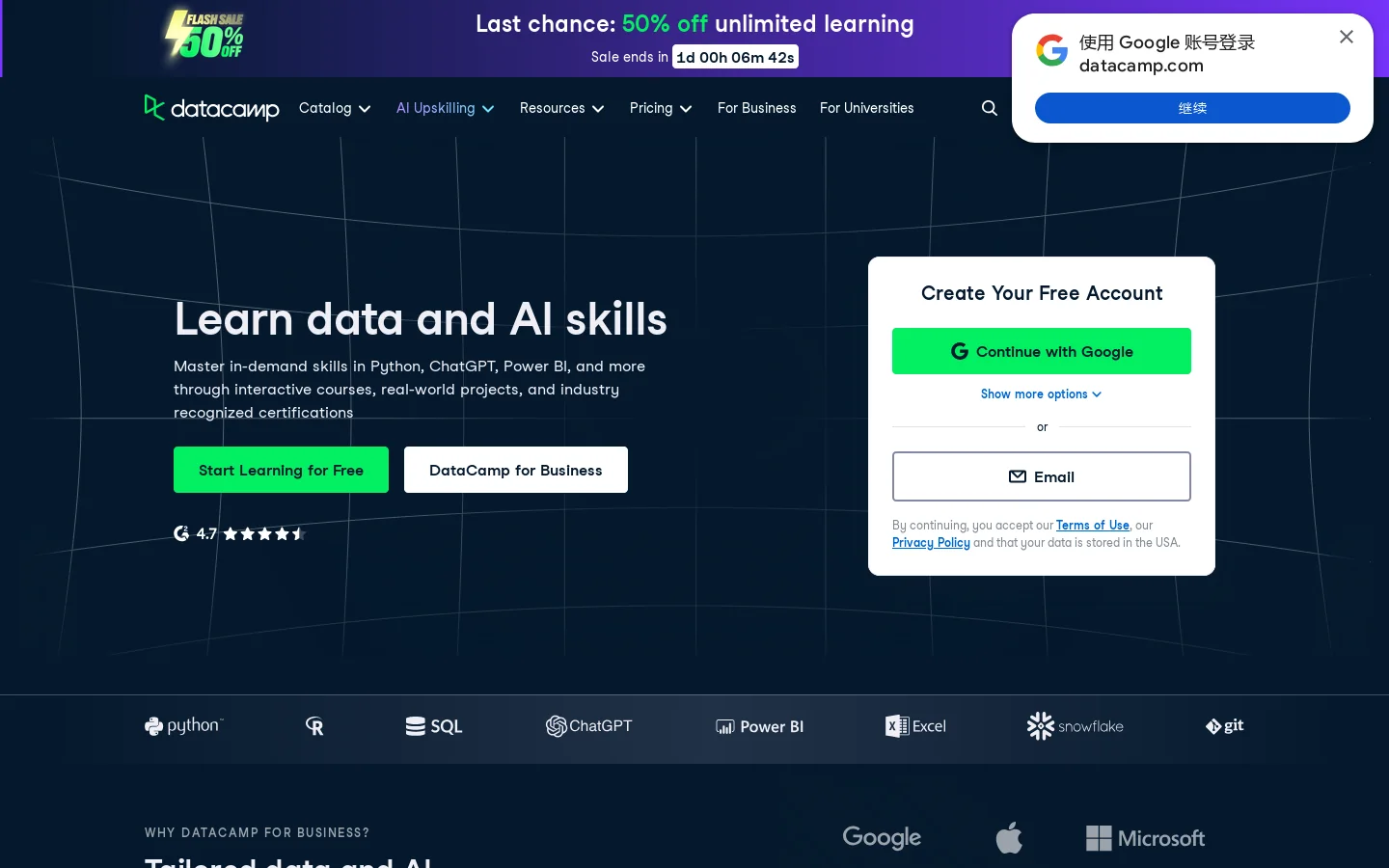
Task: Select the Excel logo
Action: click(x=915, y=726)
